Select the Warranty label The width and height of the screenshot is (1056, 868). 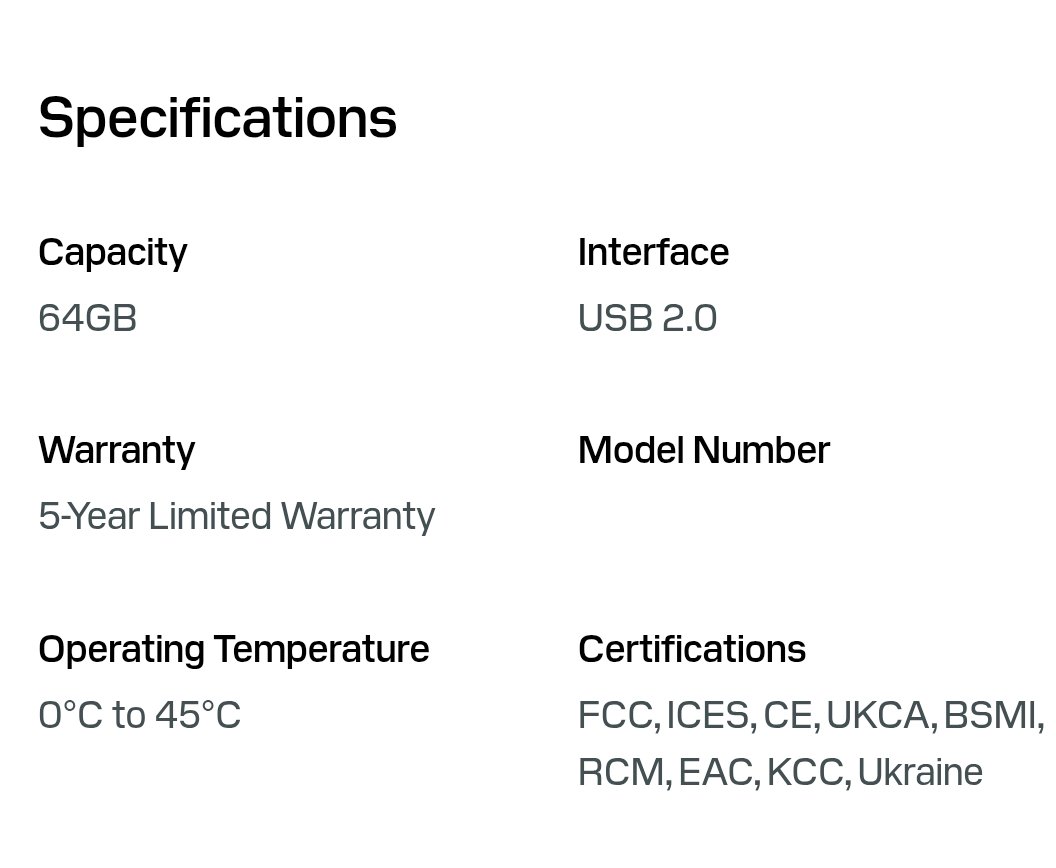[116, 450]
